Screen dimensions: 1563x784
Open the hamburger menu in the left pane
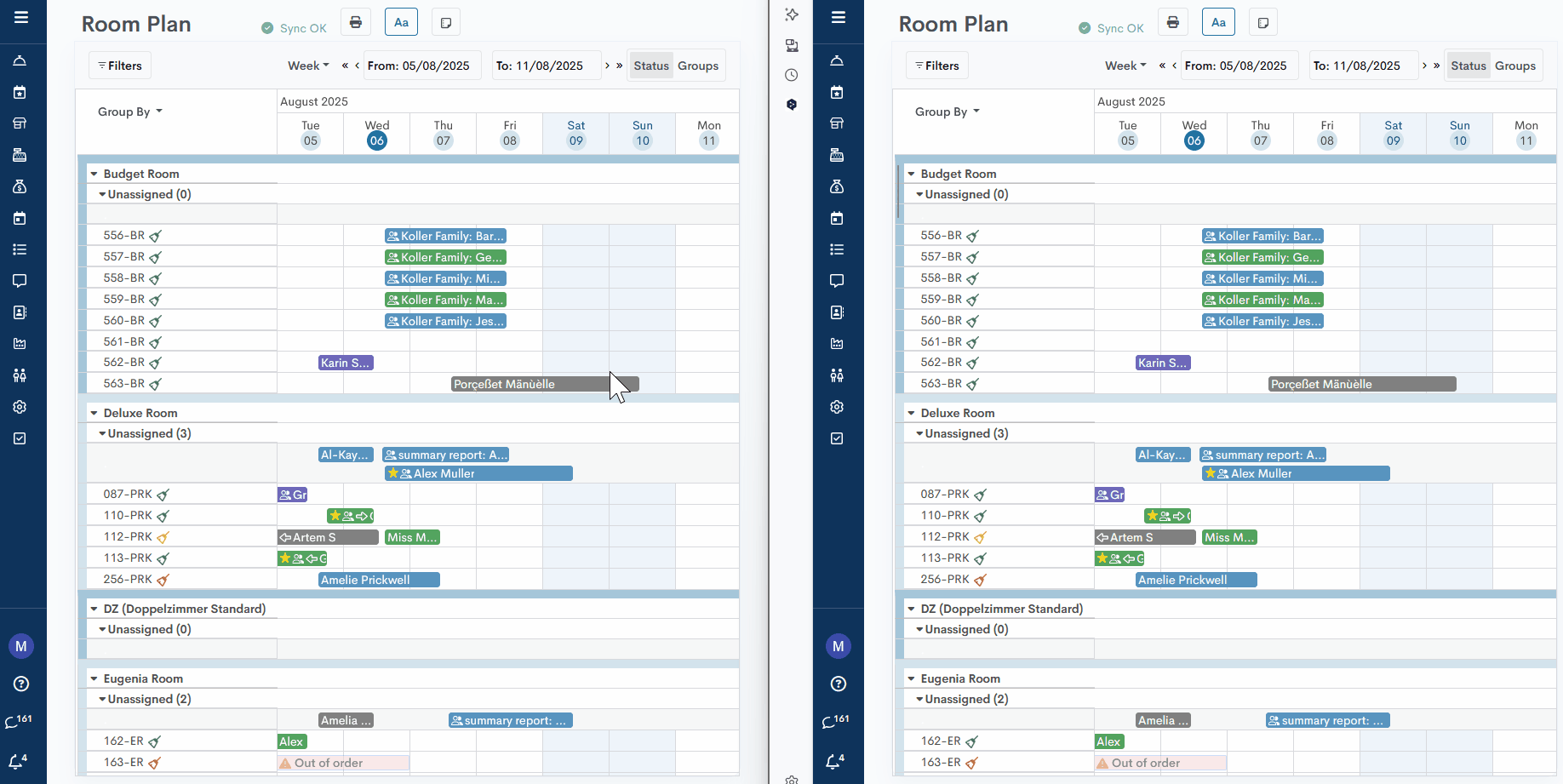21,17
